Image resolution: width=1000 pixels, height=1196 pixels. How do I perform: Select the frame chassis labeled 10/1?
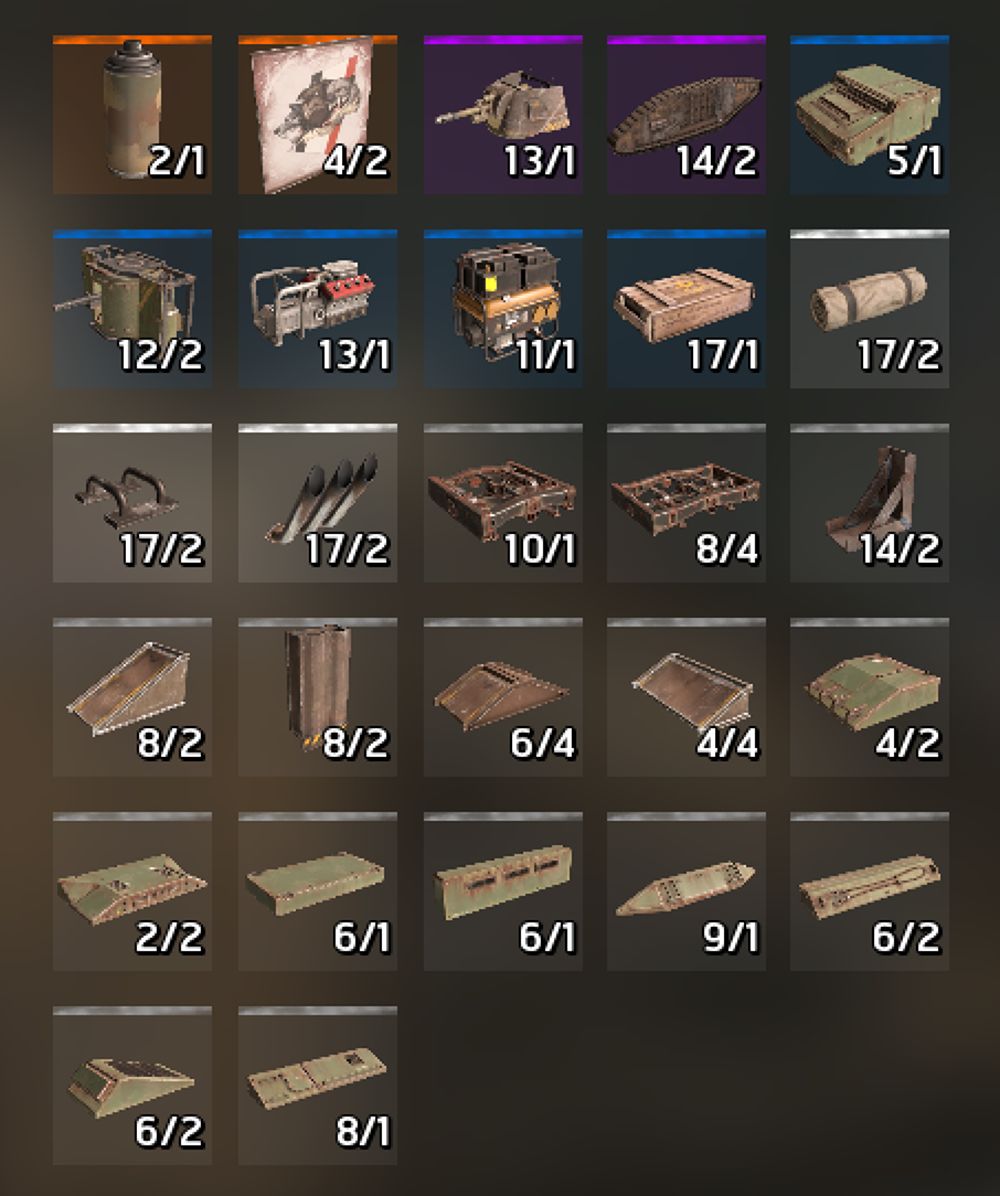coord(503,503)
